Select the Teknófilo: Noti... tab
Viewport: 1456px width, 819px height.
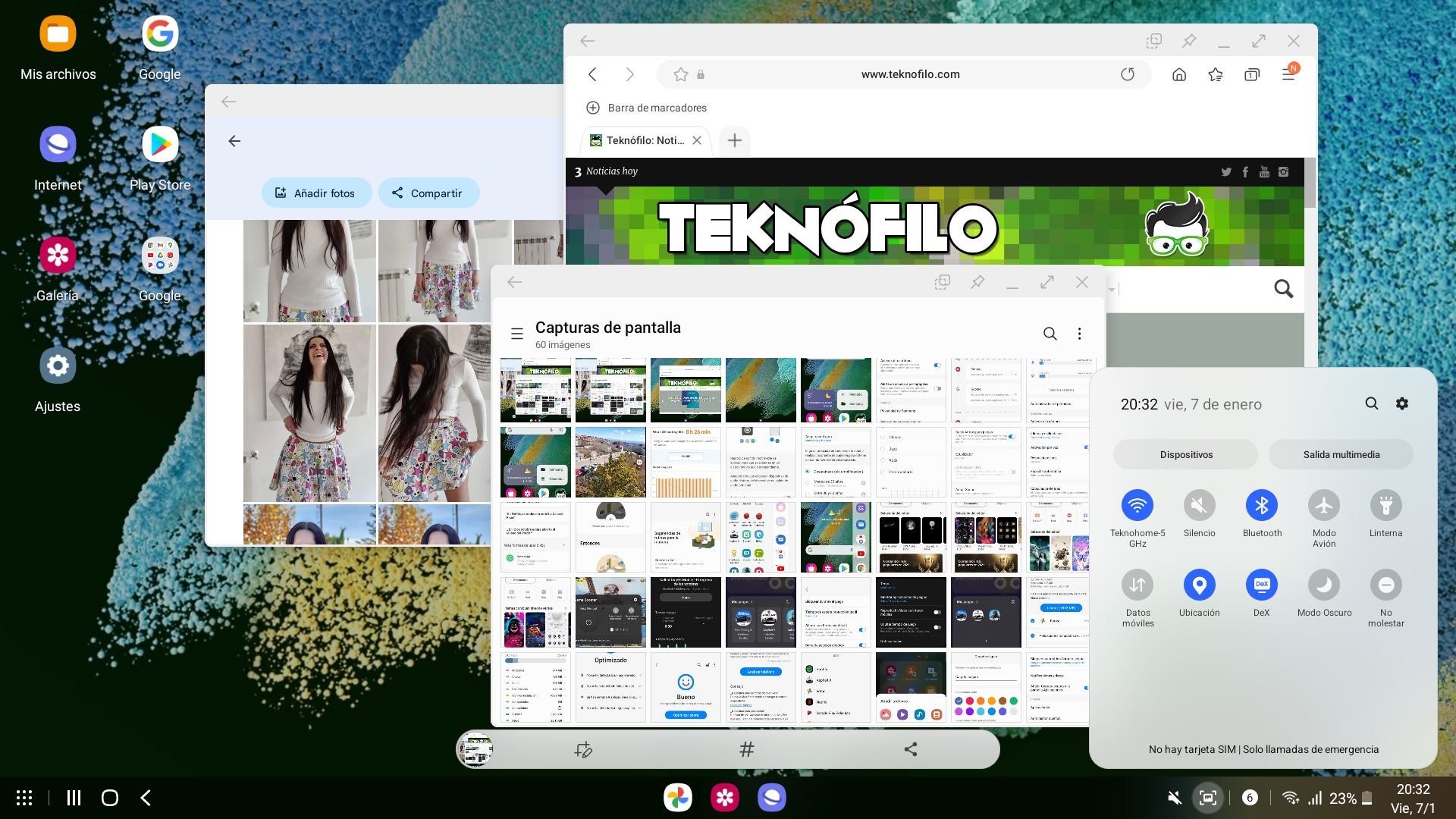tap(645, 140)
